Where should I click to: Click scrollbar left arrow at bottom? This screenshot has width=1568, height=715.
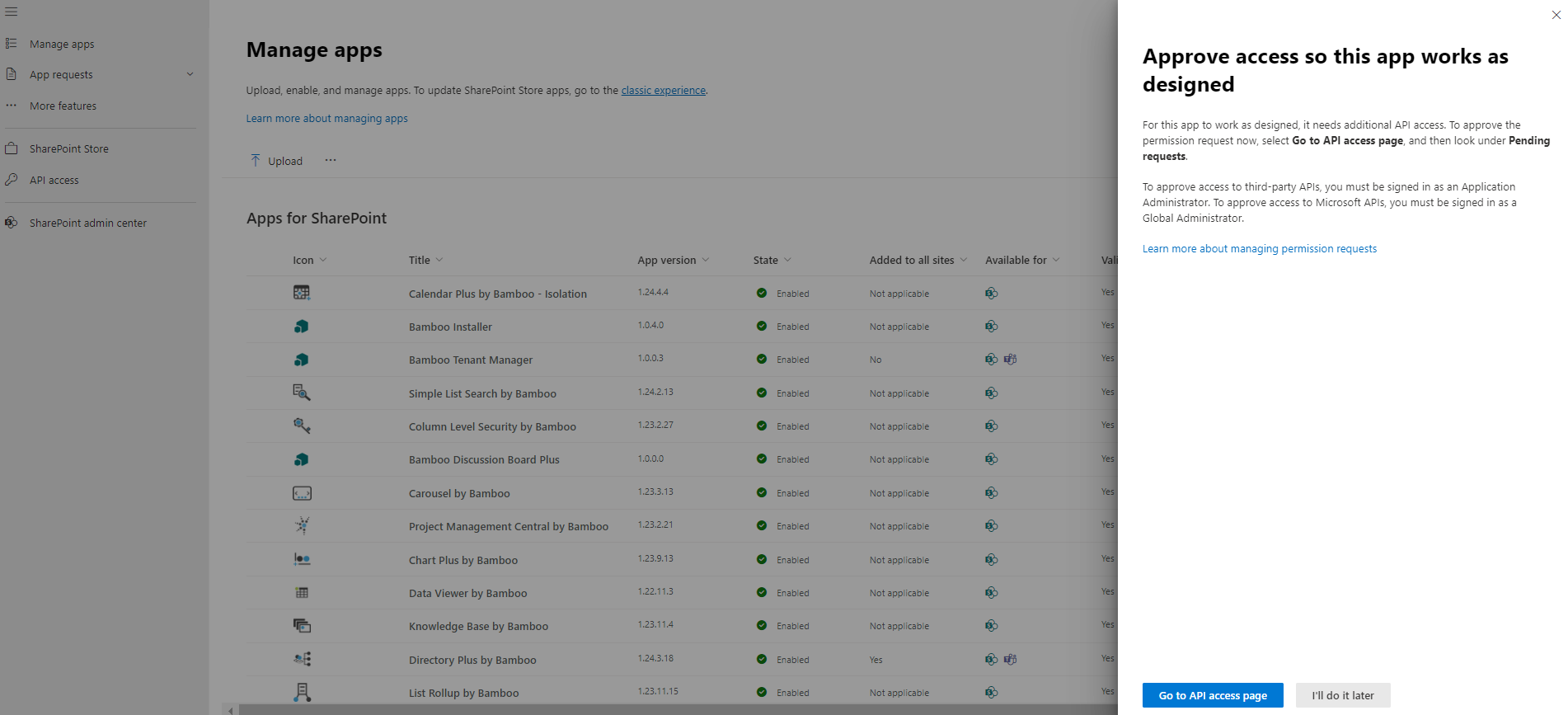pos(231,709)
